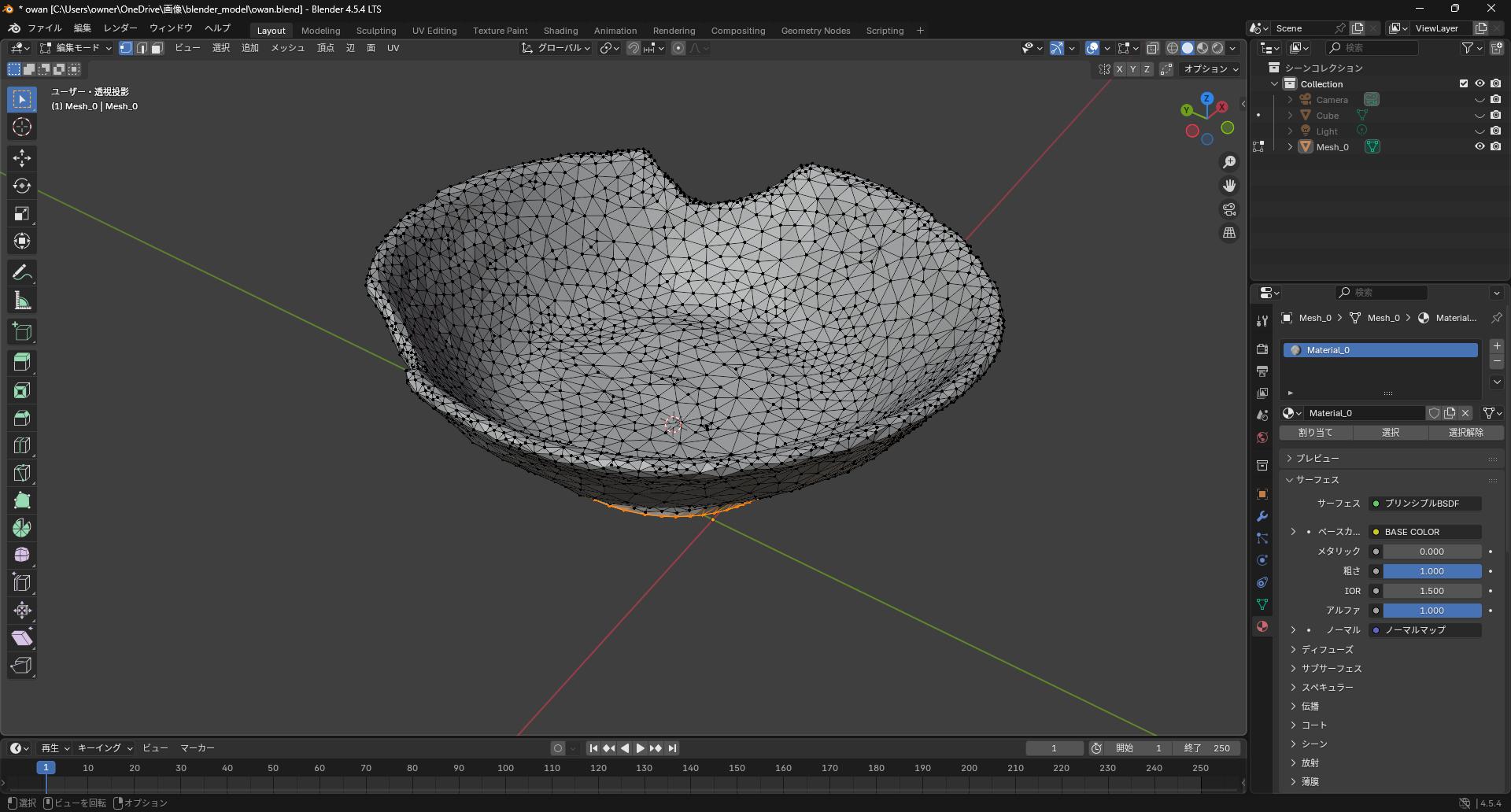Uncheck the Collection exclude checkbox
1511x812 pixels.
pyautogui.click(x=1463, y=83)
